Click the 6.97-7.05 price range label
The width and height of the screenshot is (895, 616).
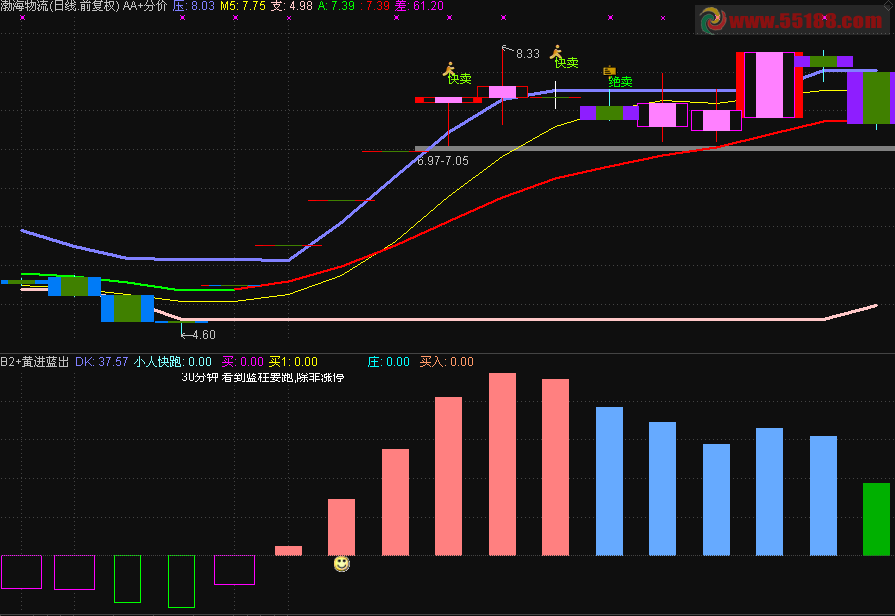[443, 161]
